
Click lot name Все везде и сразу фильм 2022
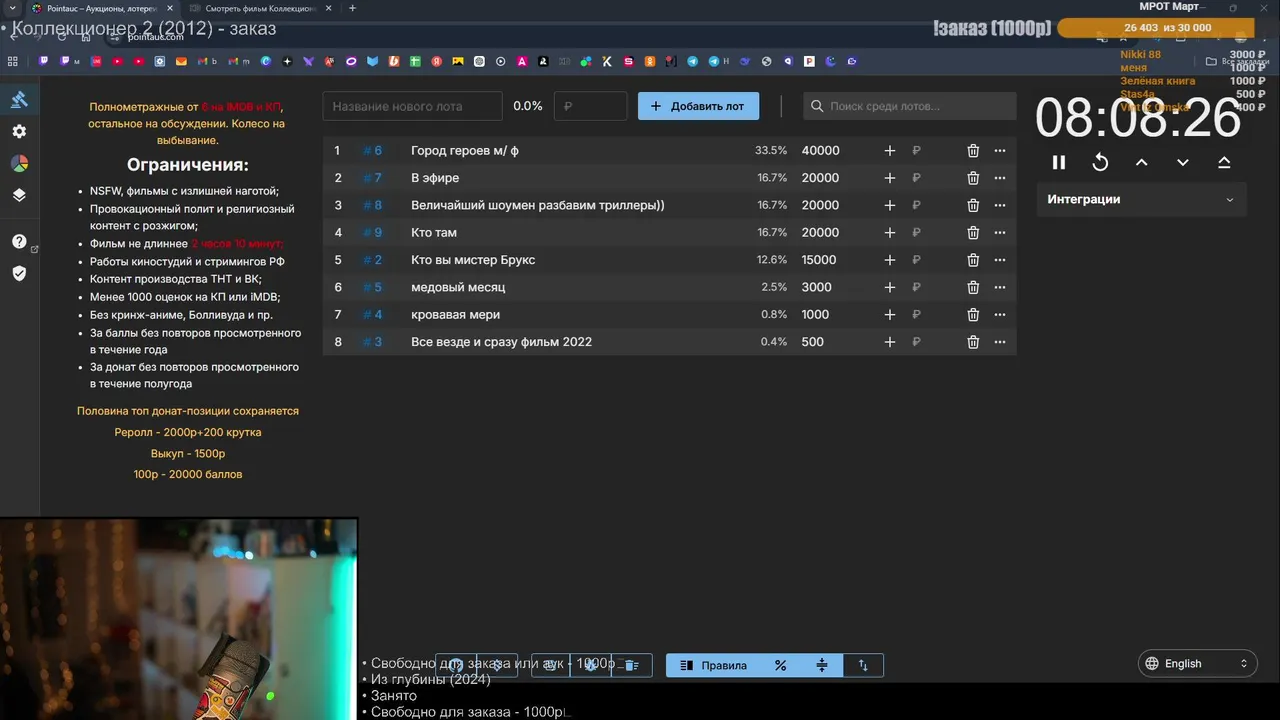coord(501,342)
